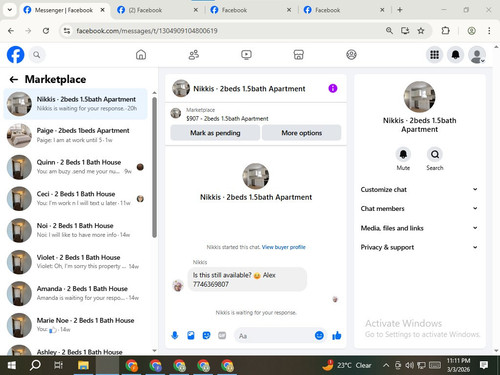Viewport: 500px width, 375px height.
Task: Open the Facebook menu grid icon
Action: (434, 55)
